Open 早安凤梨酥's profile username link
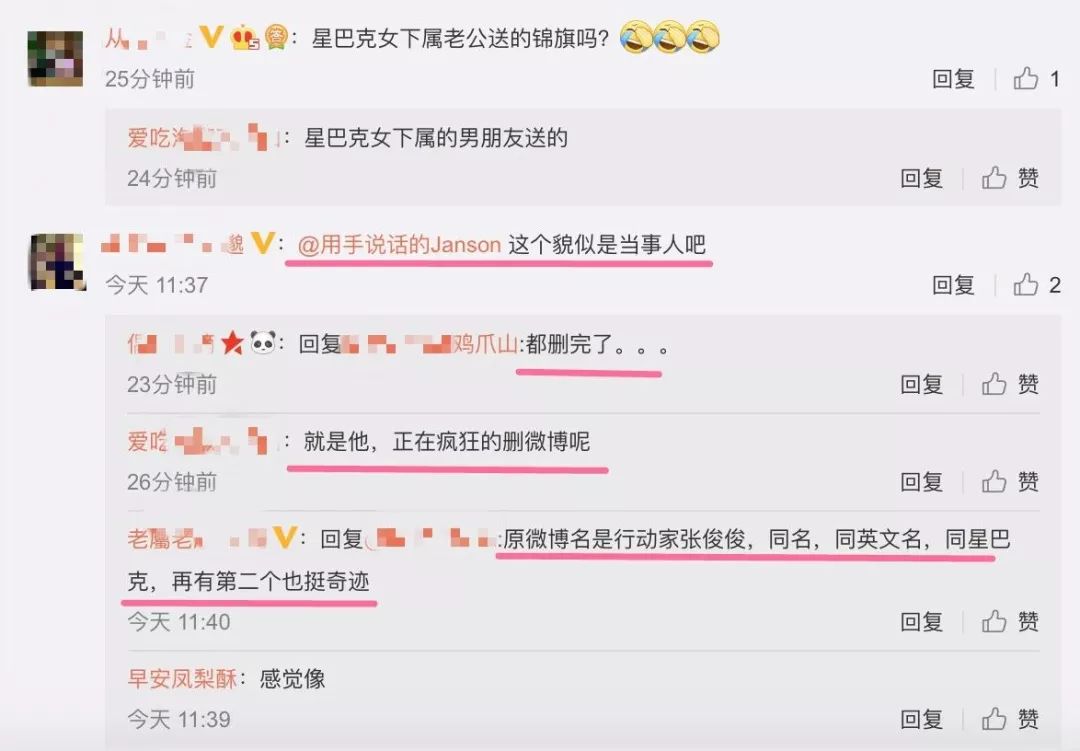Image resolution: width=1080 pixels, height=751 pixels. tap(183, 679)
